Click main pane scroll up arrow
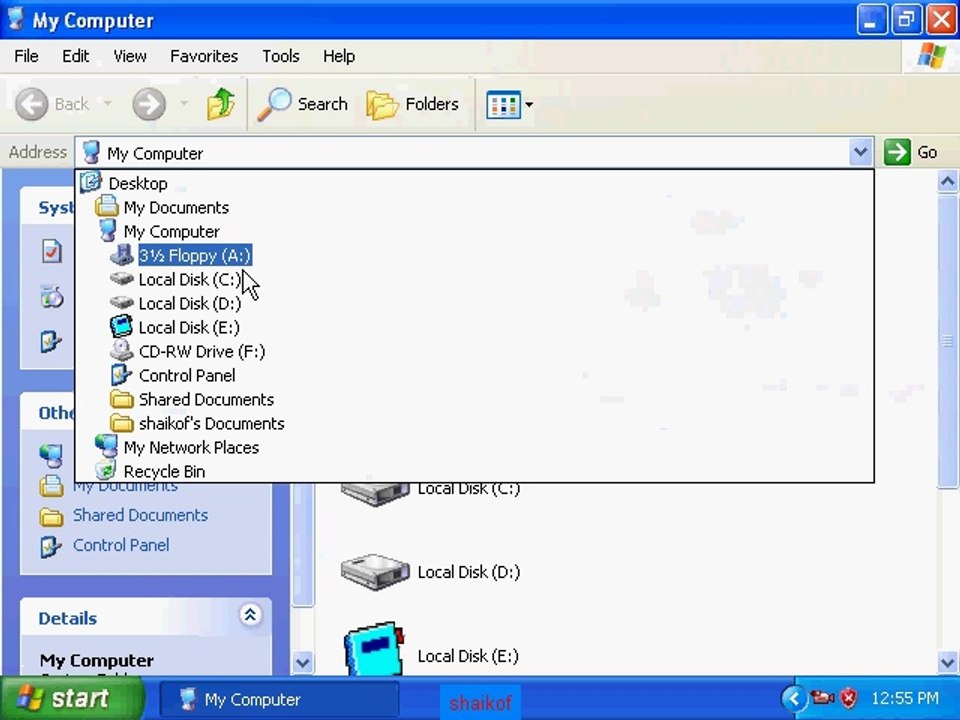 (x=947, y=182)
